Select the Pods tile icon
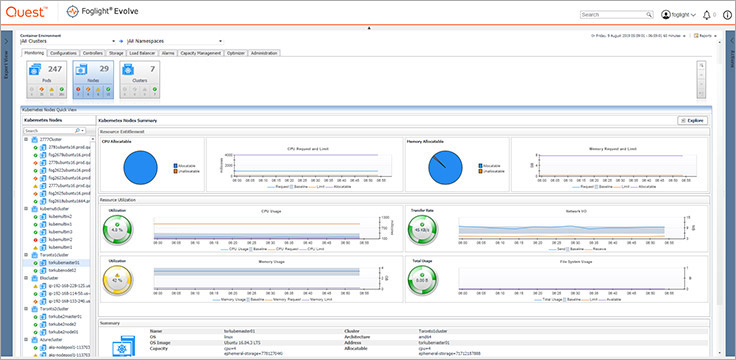The image size is (736, 360). pos(35,70)
